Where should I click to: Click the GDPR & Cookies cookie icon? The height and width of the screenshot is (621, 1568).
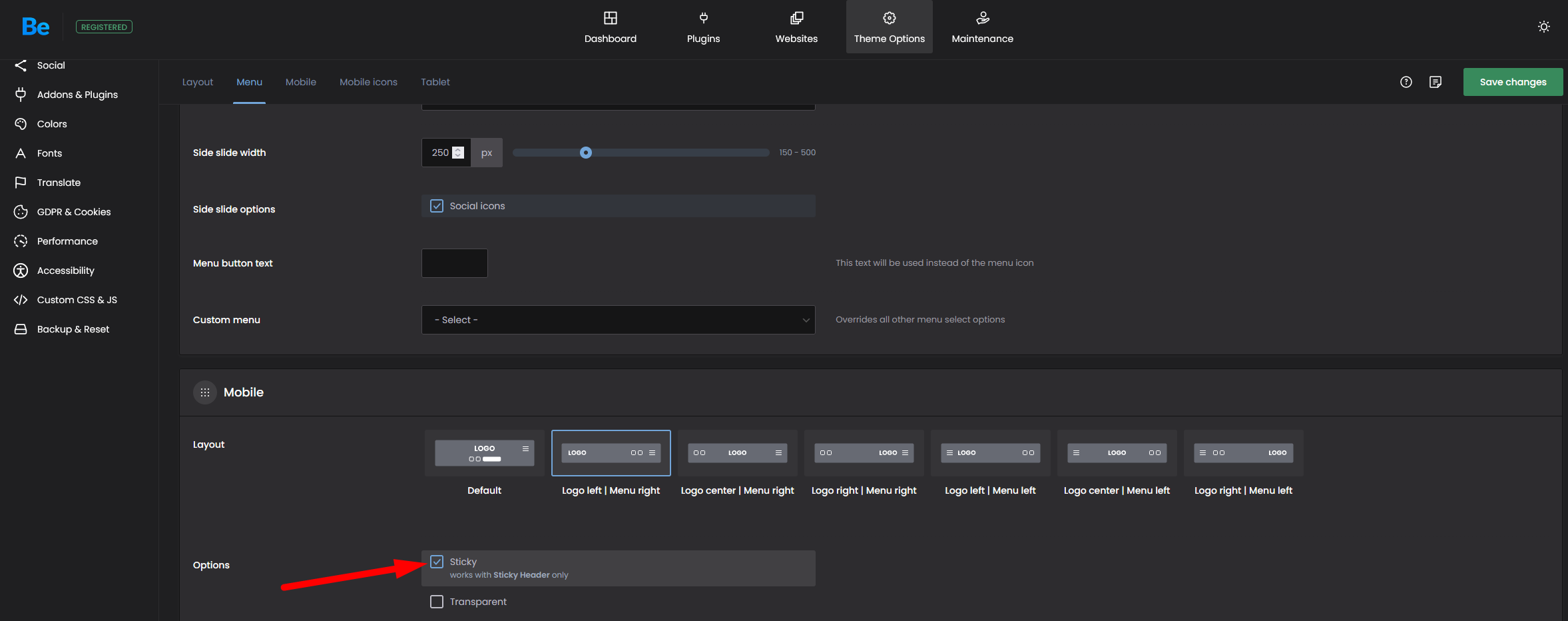pyautogui.click(x=21, y=212)
